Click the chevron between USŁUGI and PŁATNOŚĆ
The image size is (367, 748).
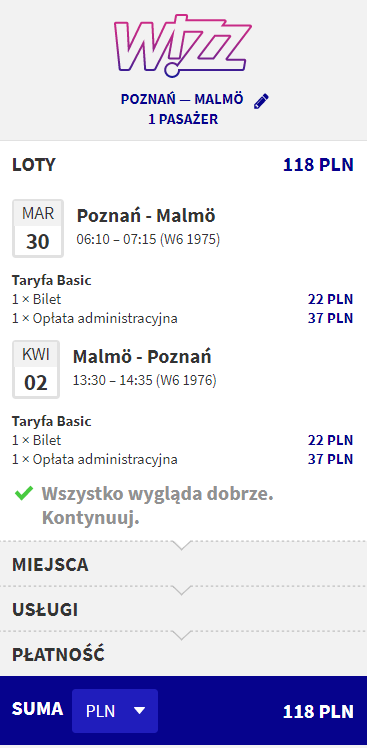(x=182, y=635)
